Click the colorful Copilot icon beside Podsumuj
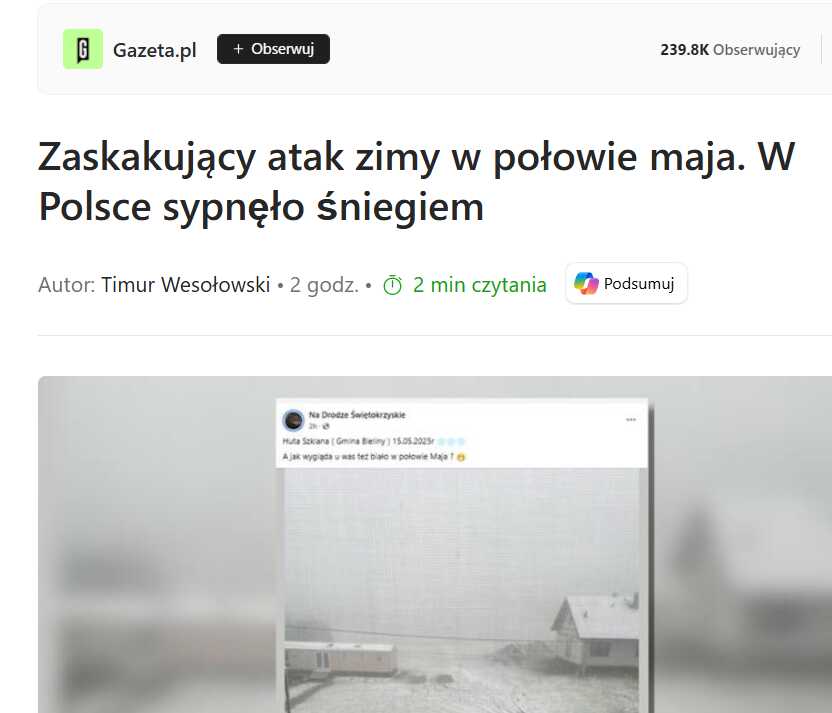The width and height of the screenshot is (832, 713). 586,283
